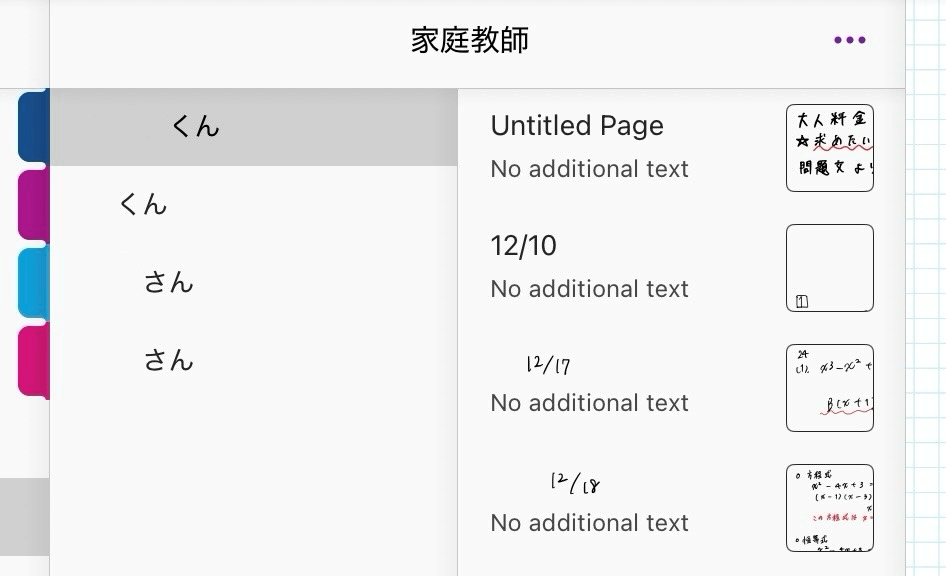946x576 pixels.
Task: Select the purple section tab
Action: [x=33, y=205]
